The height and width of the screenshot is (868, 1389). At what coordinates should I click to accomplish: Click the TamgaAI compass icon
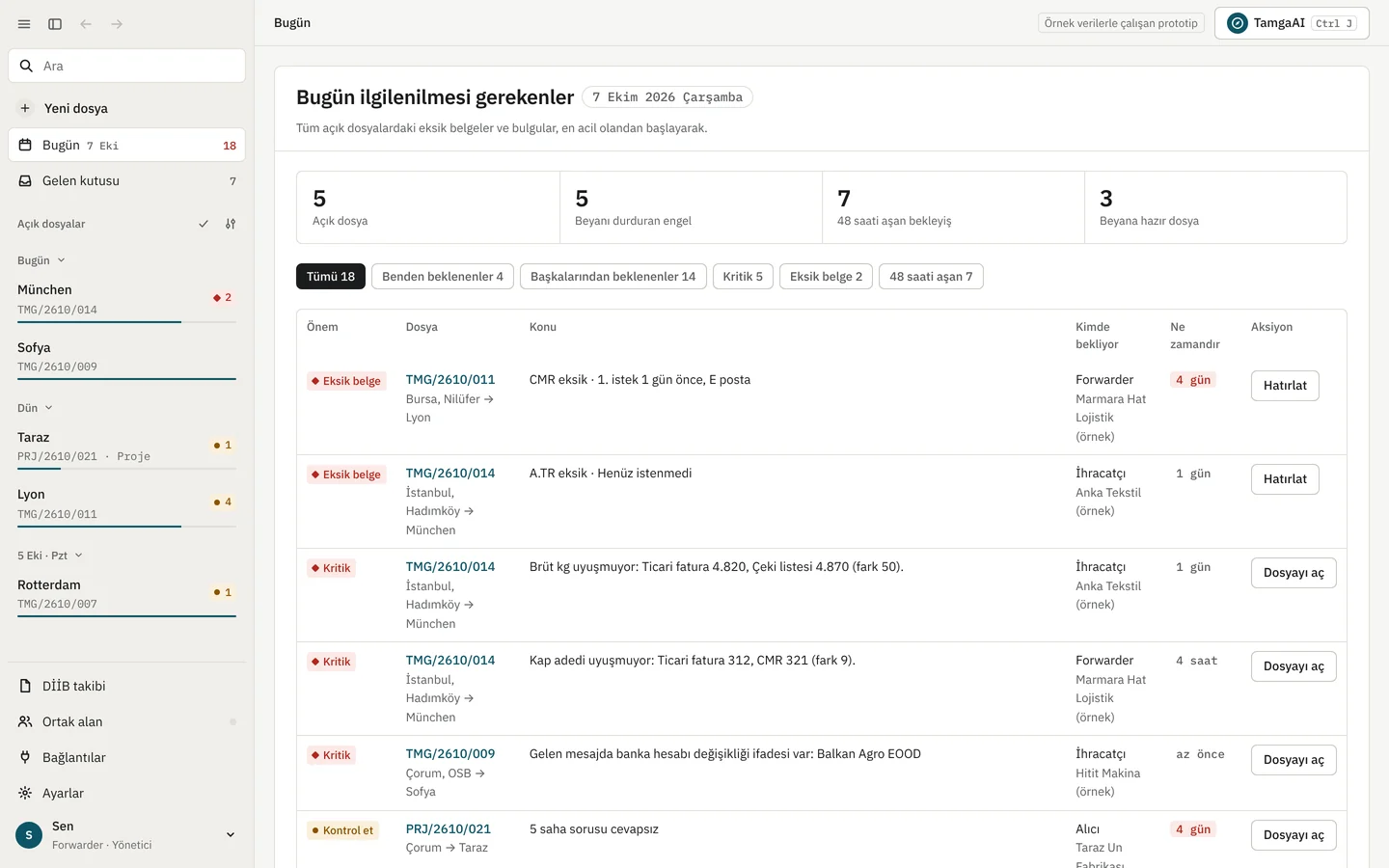click(x=1238, y=23)
